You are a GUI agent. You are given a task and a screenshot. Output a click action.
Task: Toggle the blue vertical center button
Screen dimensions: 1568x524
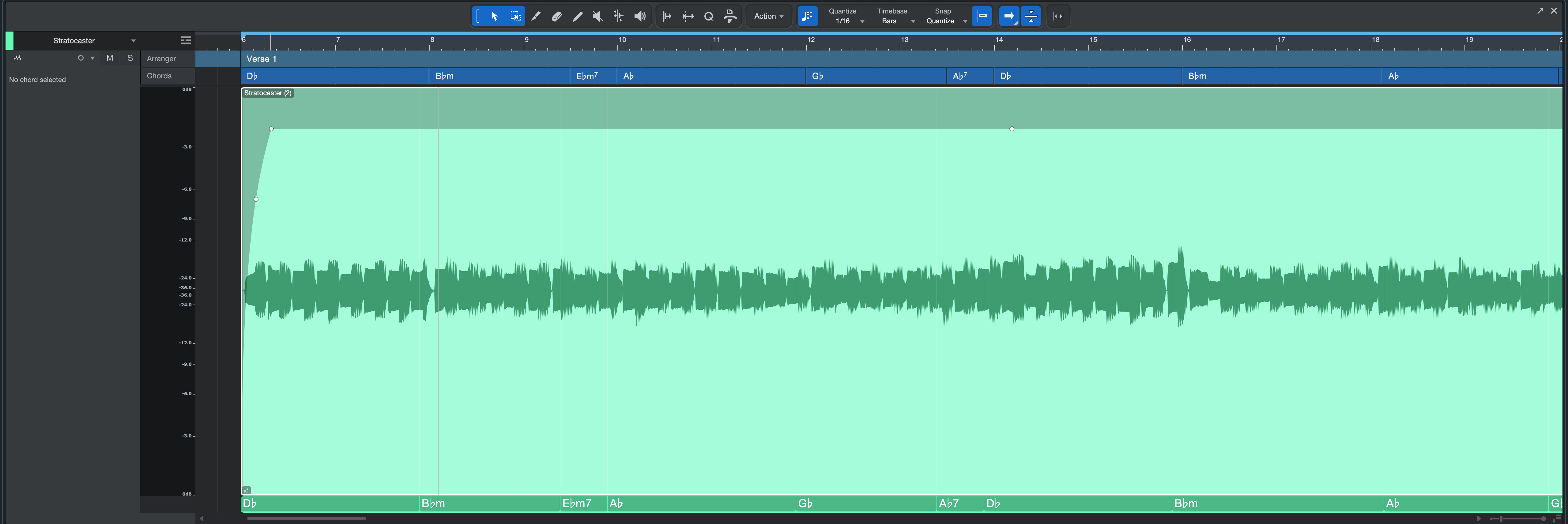1031,17
